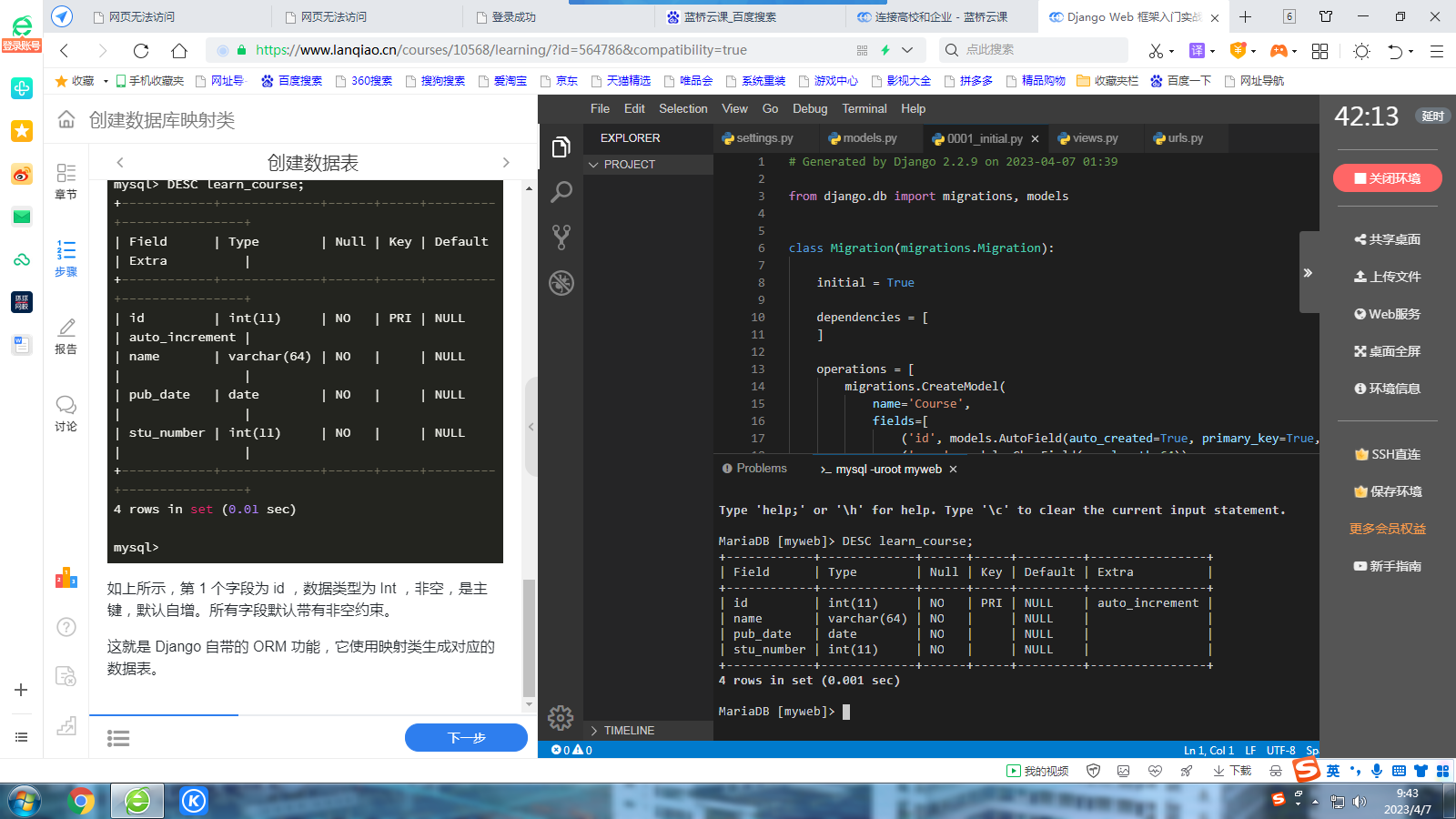Image resolution: width=1456 pixels, height=819 pixels.
Task: Open the settings gear in the IDE
Action: coord(561,718)
